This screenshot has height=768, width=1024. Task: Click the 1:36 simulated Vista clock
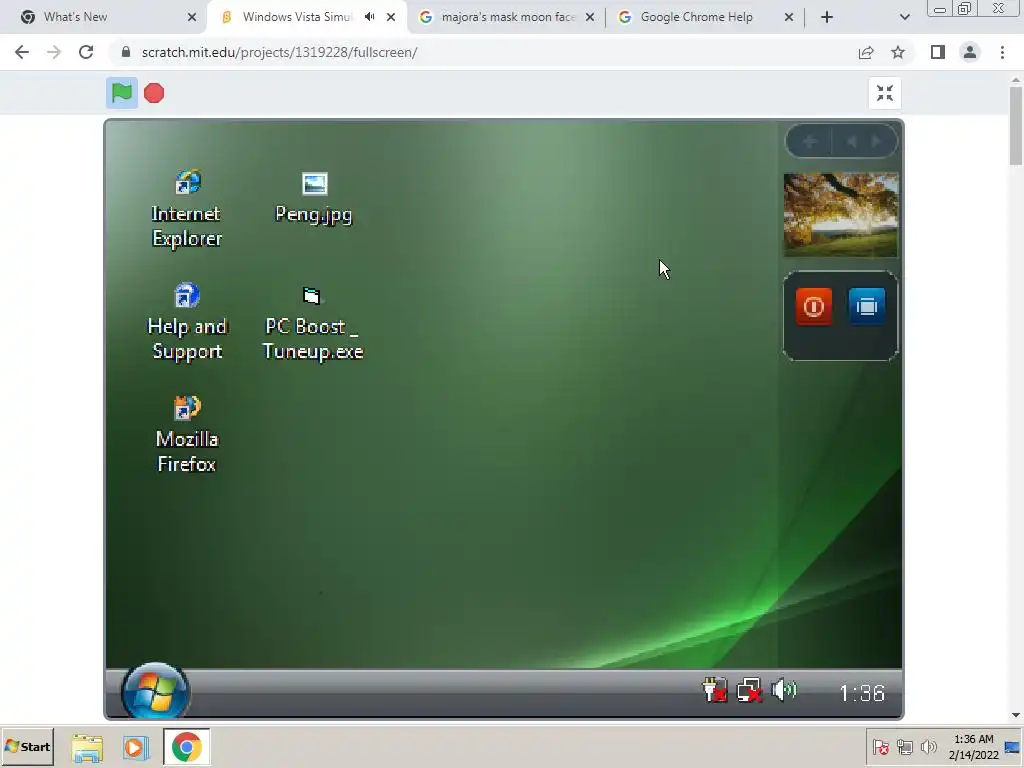[862, 693]
